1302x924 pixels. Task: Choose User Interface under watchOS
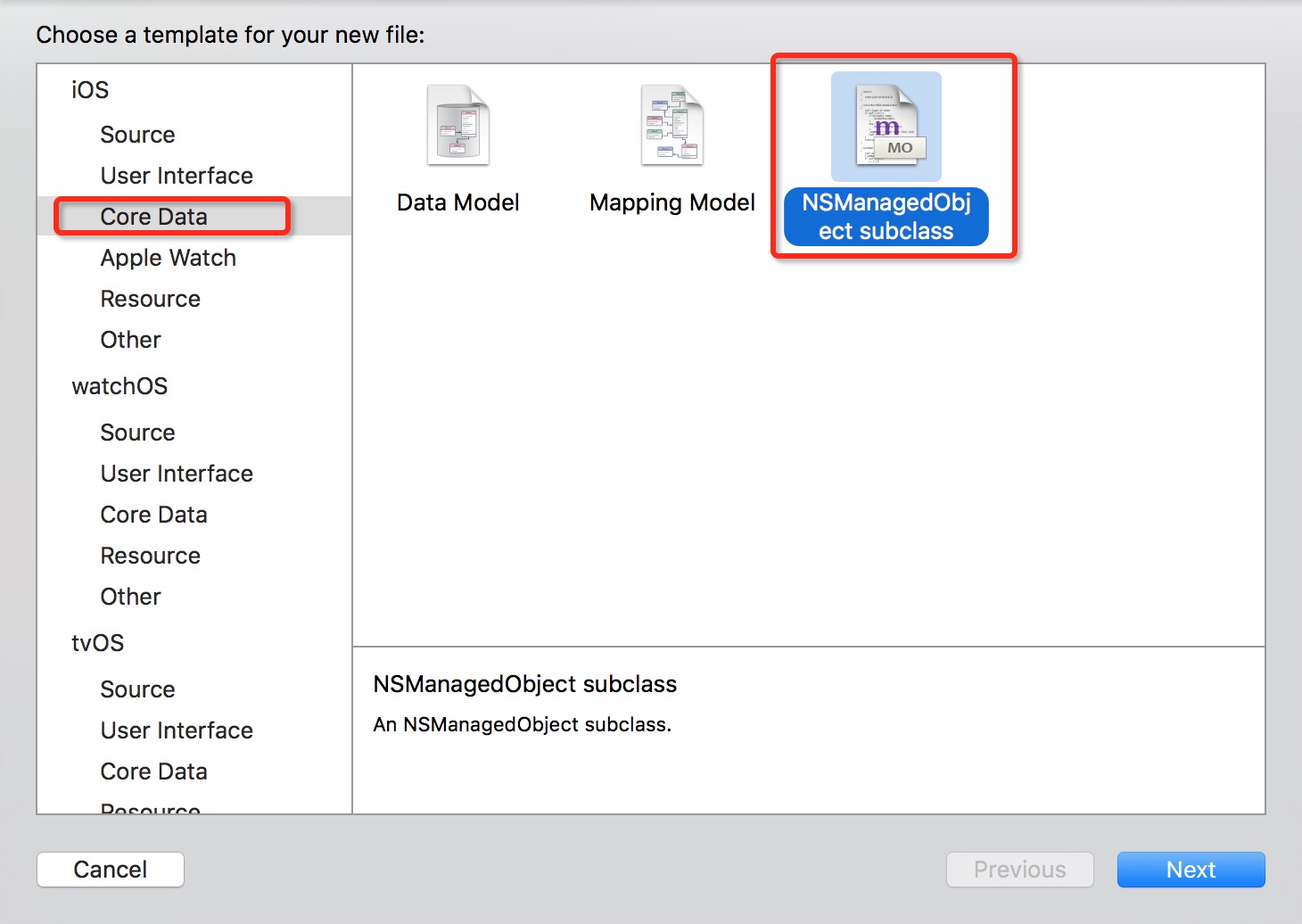click(x=177, y=474)
